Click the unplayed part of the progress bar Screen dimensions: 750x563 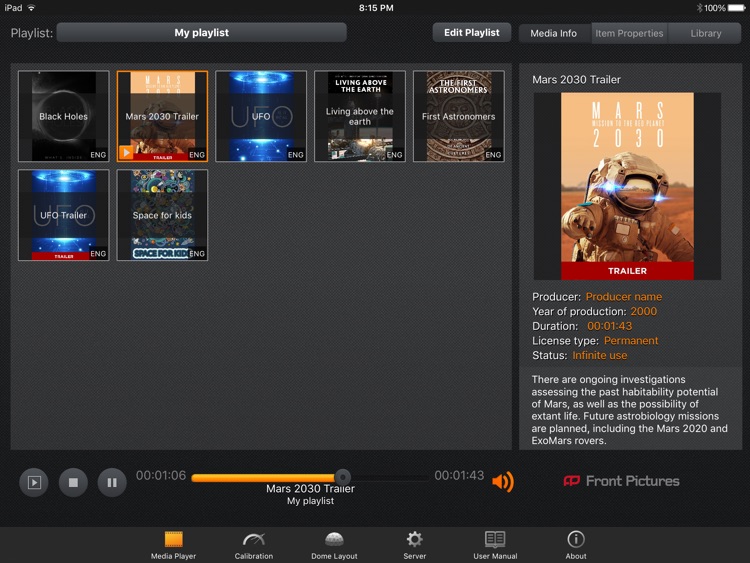tap(389, 477)
